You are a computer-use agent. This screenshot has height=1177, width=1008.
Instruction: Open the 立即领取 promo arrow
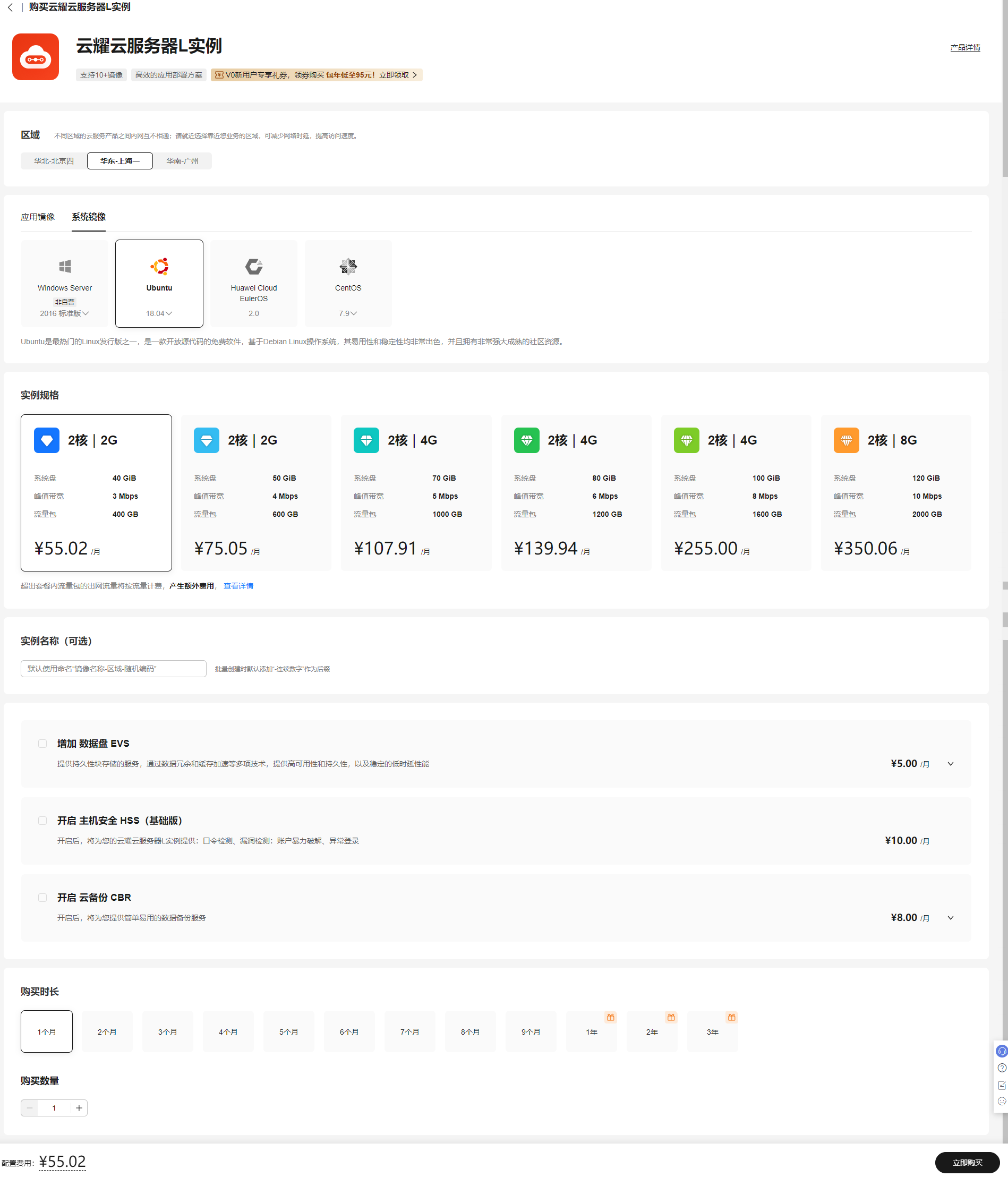pyautogui.click(x=415, y=75)
